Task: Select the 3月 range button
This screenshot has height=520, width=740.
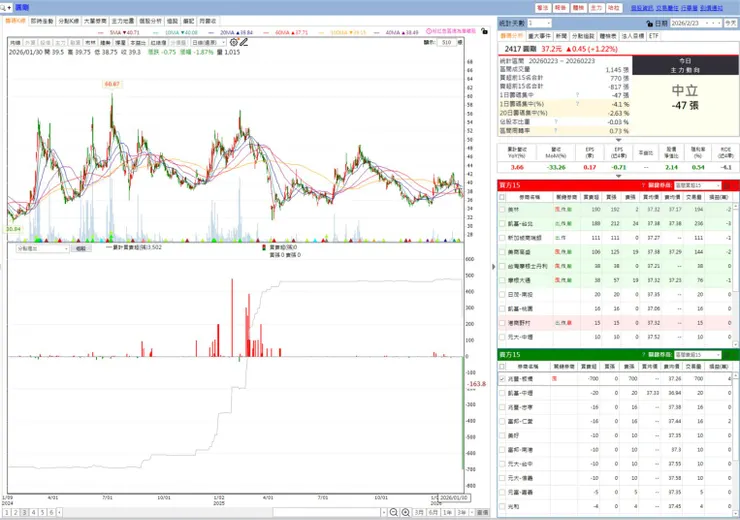Action: tap(419, 512)
